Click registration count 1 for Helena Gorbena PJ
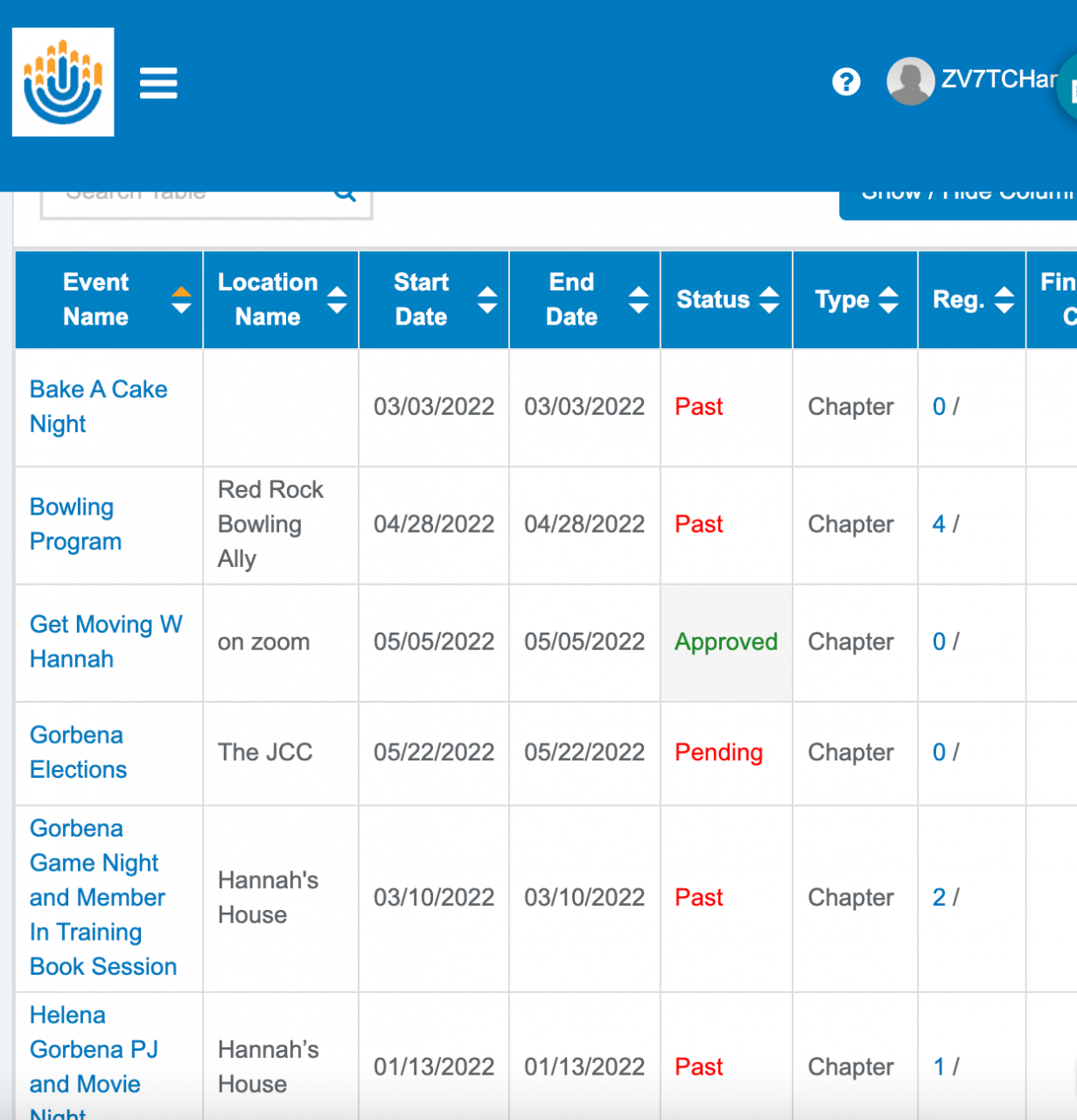Viewport: 1077px width, 1120px height. click(x=939, y=1067)
